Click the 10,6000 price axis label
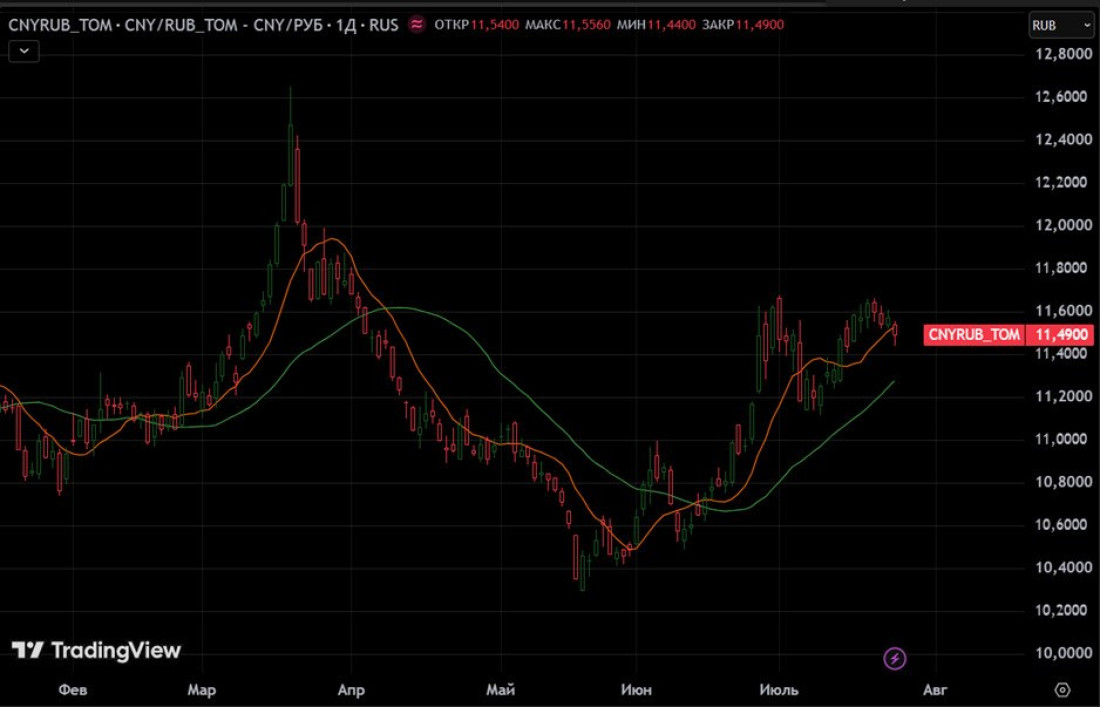 (1064, 525)
